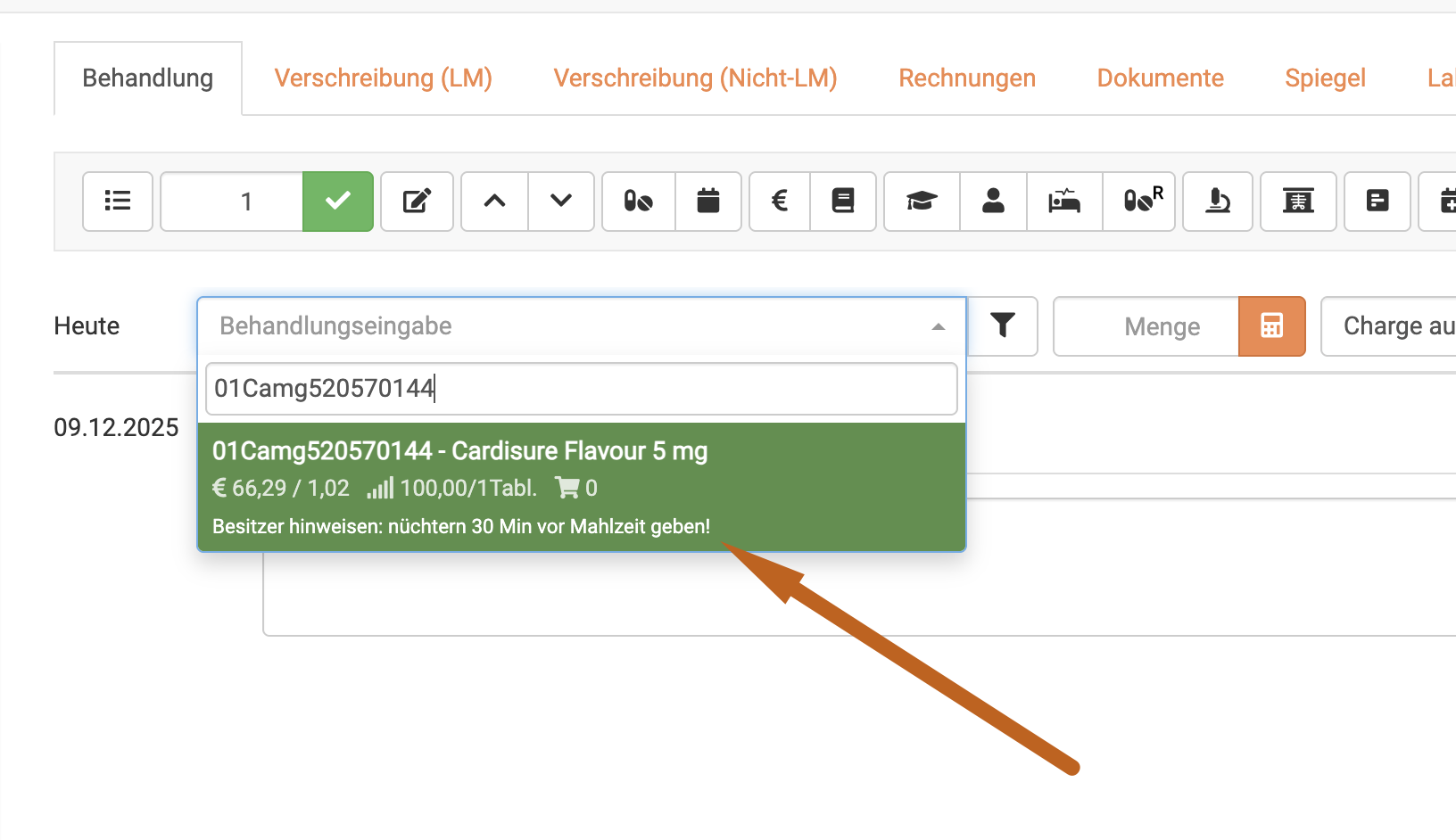Click the graduation cap icon
1456x840 pixels.
click(x=922, y=202)
